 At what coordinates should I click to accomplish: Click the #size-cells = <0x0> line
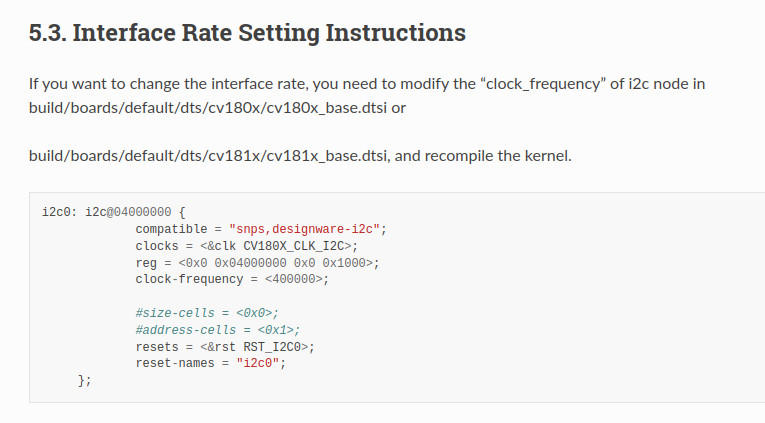[207, 313]
